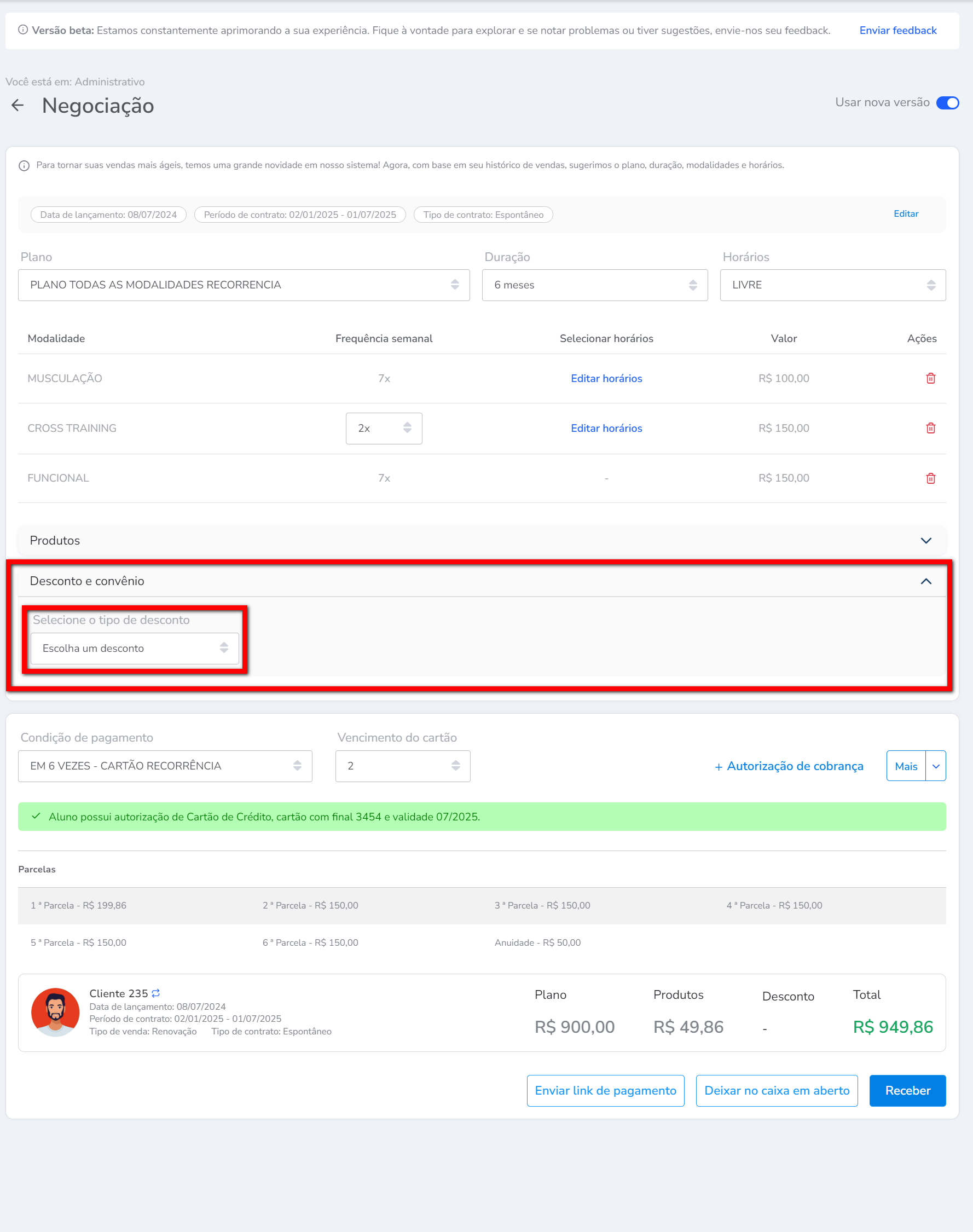Change CROSS TRAINING weekly frequency selector
Image resolution: width=973 pixels, height=1232 pixels.
[x=384, y=429]
